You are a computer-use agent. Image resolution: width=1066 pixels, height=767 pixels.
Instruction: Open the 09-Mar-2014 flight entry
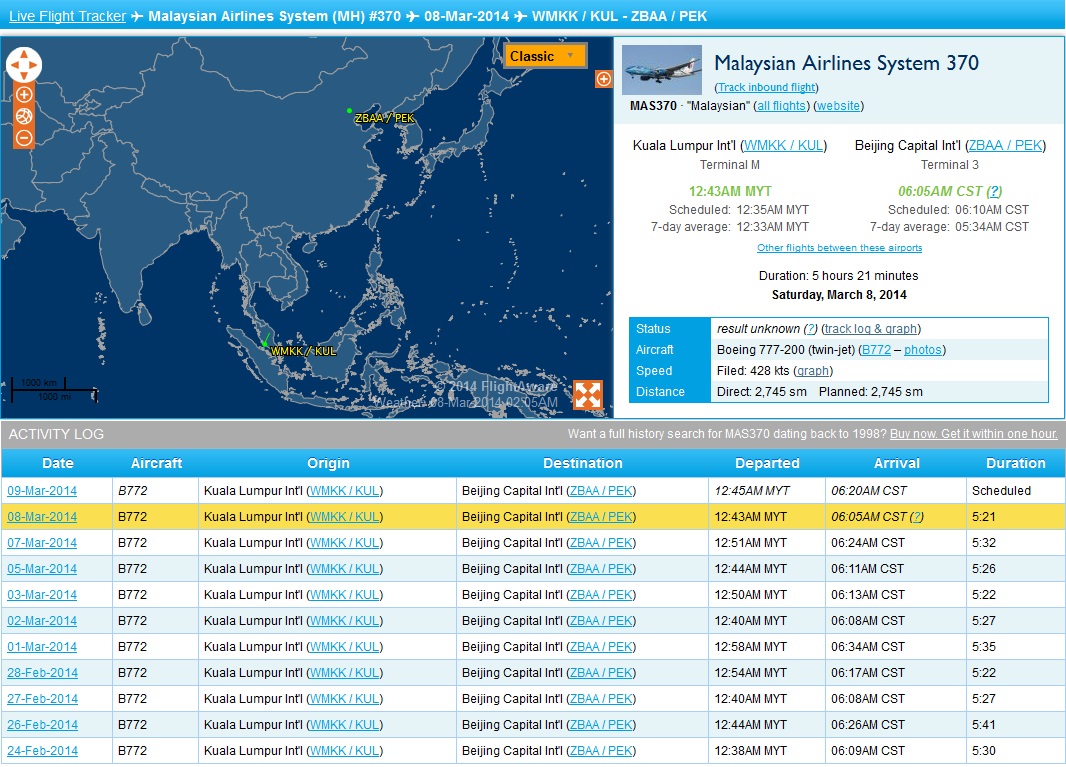point(42,491)
